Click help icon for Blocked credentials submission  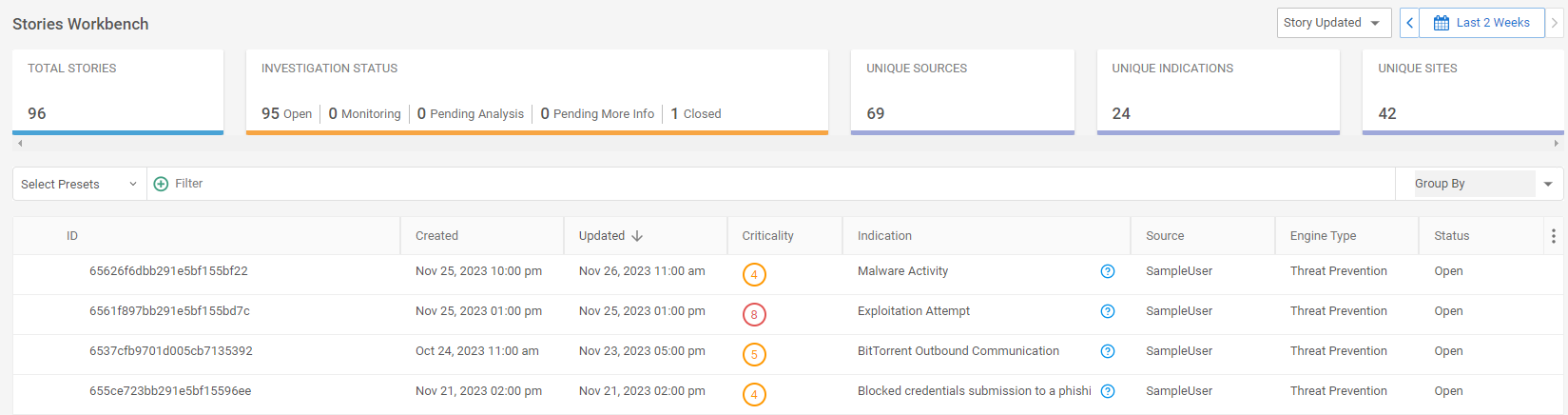[x=1108, y=391]
